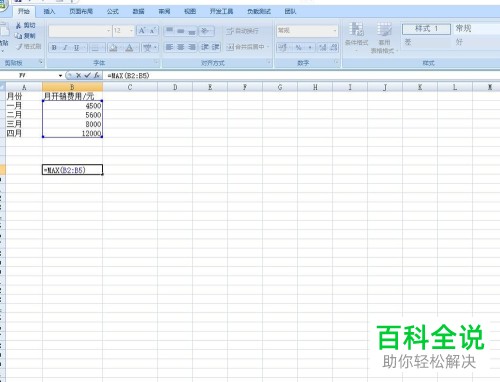Click the Insert Function fx button
The image size is (500, 382).
(97, 75)
